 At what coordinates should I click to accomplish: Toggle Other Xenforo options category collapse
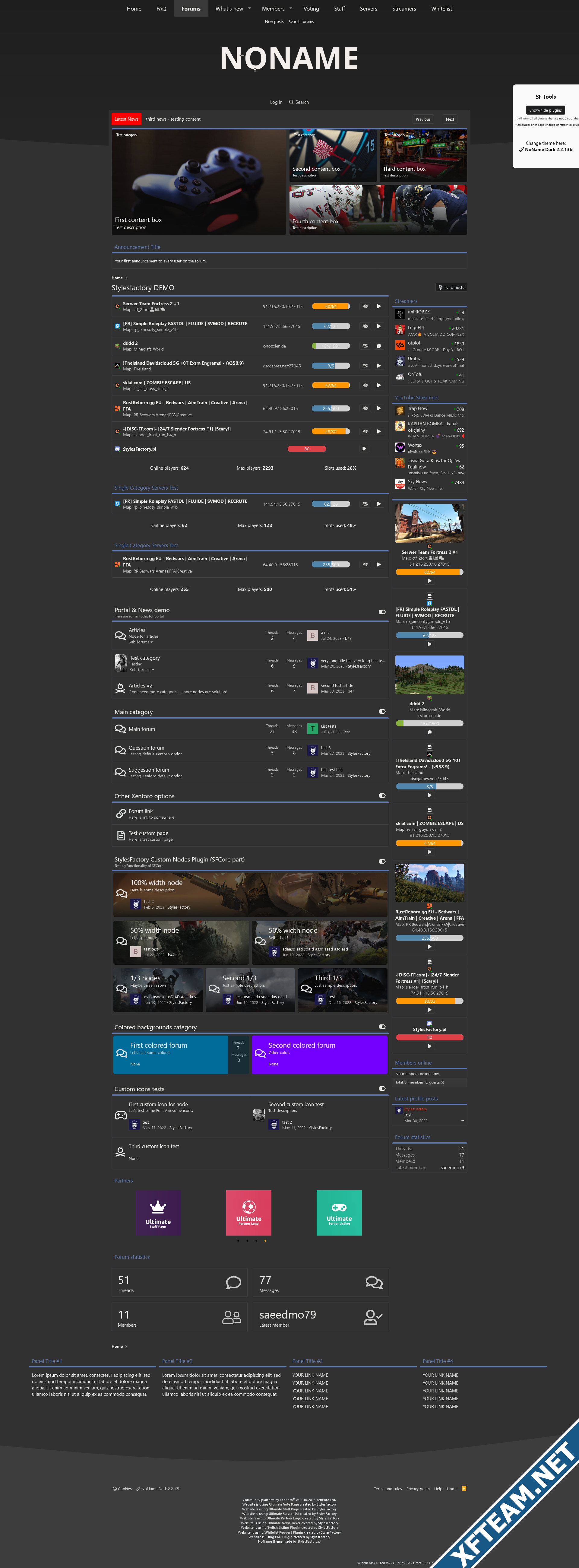pyautogui.click(x=382, y=795)
